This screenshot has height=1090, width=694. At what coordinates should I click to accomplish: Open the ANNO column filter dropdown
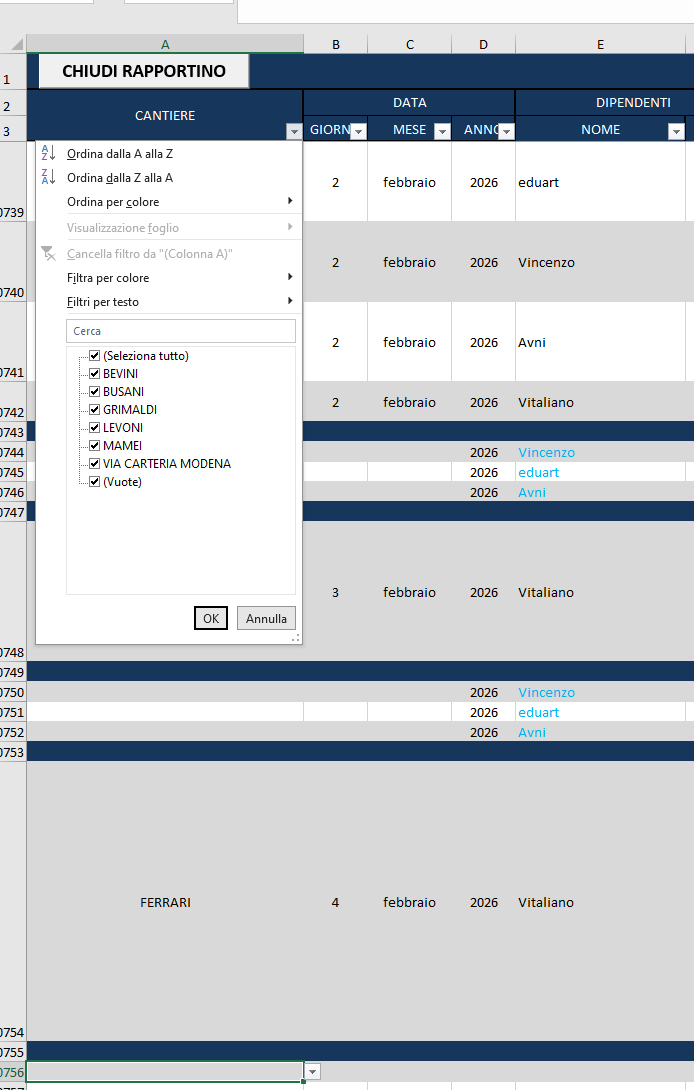click(507, 131)
